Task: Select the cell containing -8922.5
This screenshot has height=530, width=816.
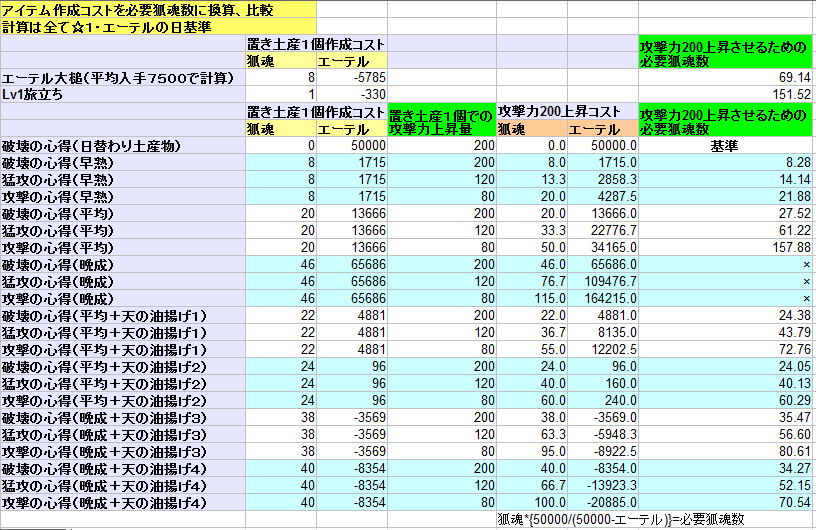Action: pos(603,451)
